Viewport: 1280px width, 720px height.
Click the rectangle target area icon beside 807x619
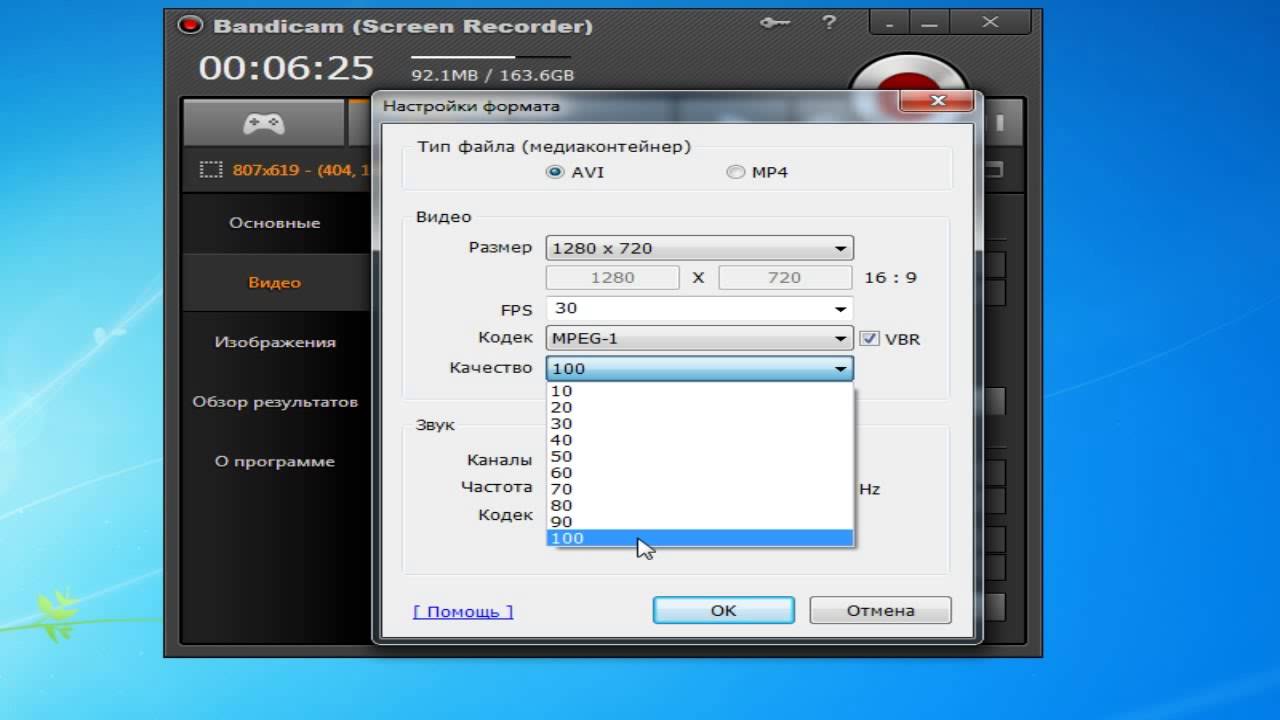pyautogui.click(x=210, y=170)
